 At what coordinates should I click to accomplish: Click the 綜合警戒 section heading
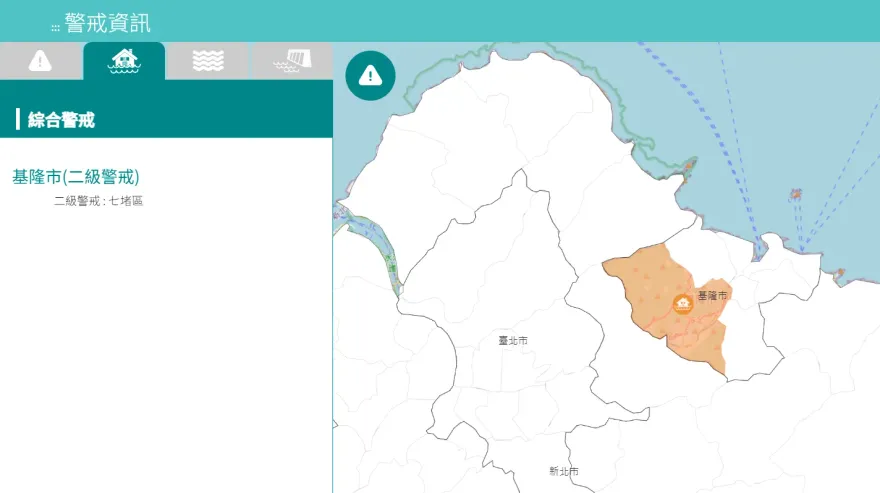62,120
